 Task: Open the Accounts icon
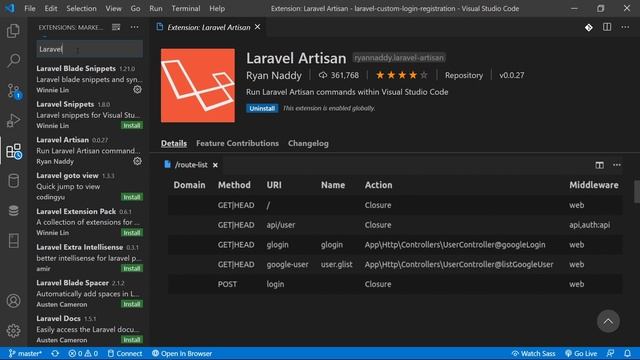(13, 301)
